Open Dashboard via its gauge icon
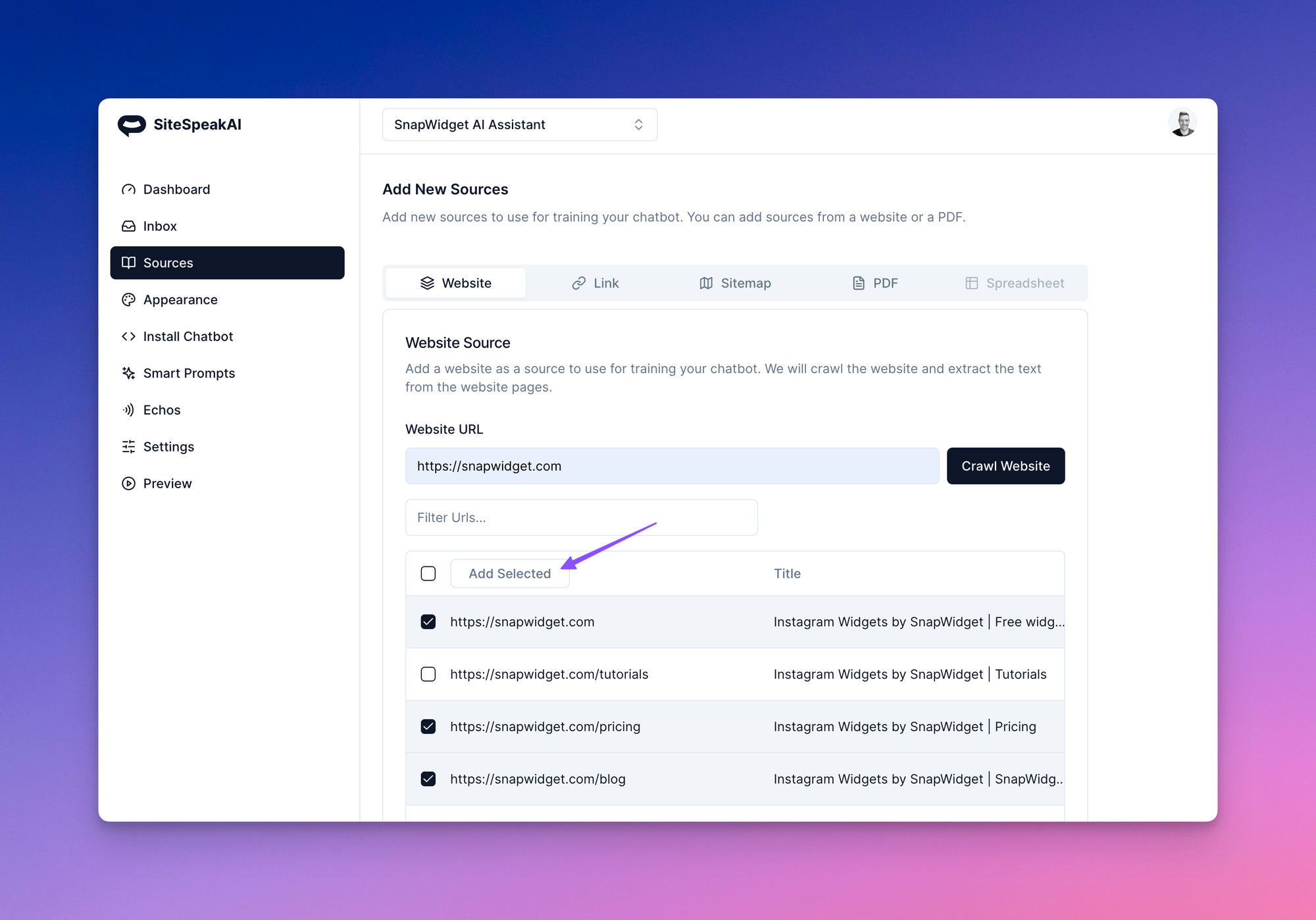The width and height of the screenshot is (1316, 920). (x=128, y=190)
